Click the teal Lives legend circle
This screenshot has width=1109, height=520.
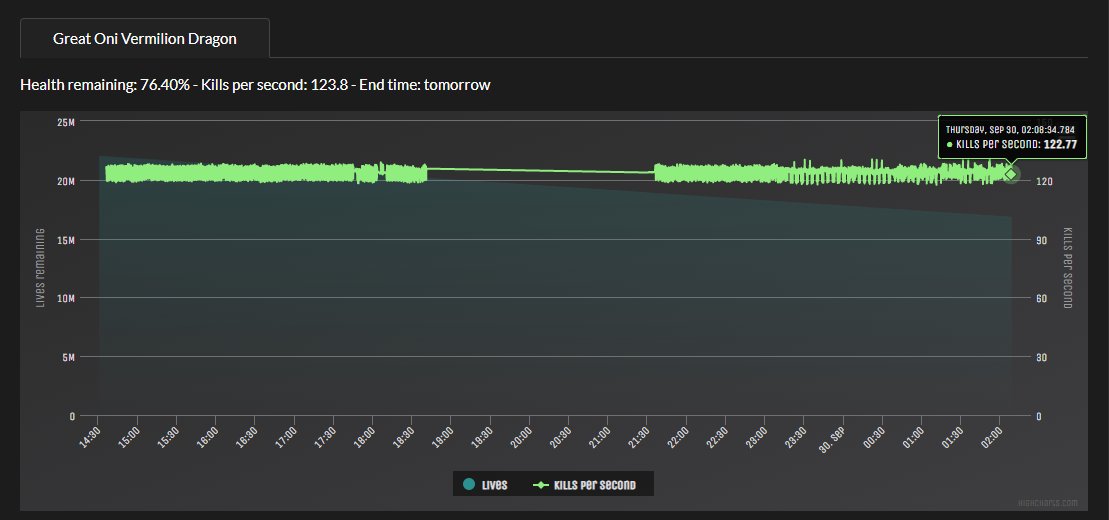[x=468, y=485]
